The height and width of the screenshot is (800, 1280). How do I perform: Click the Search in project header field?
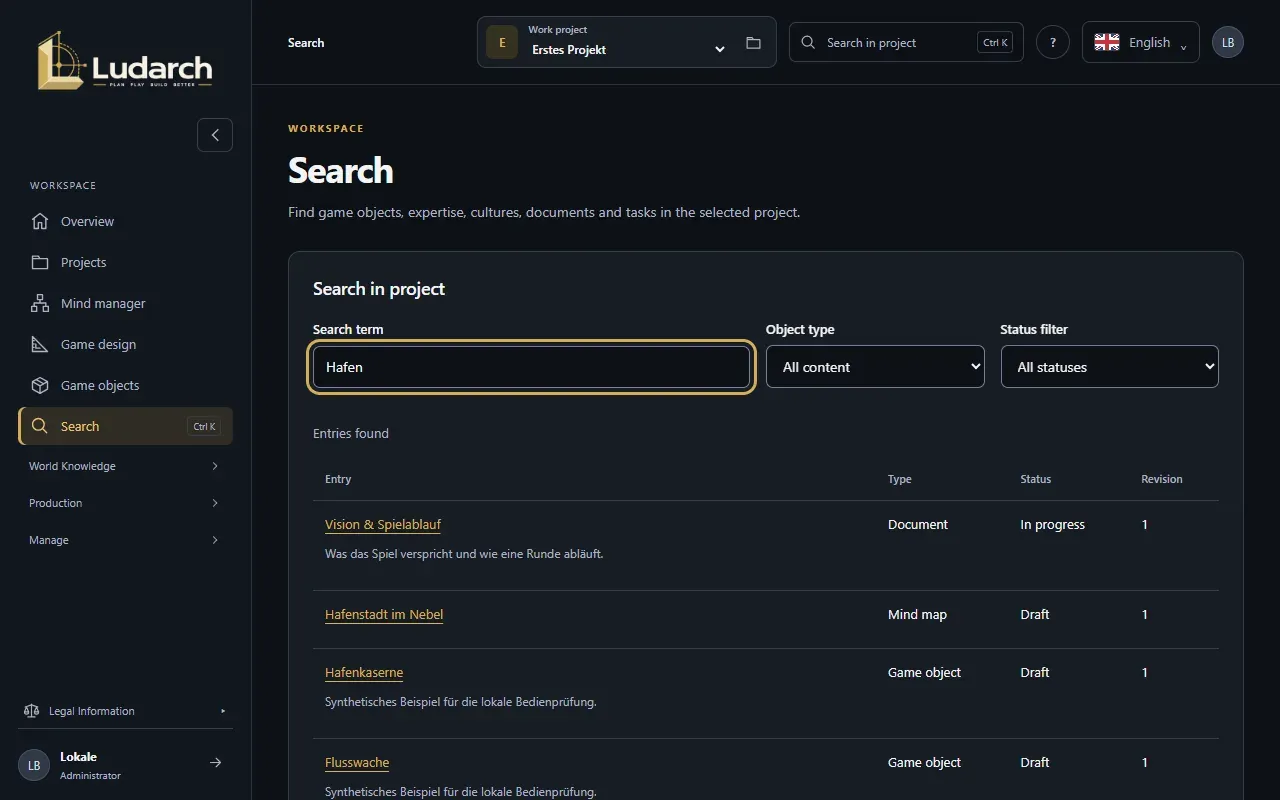(906, 42)
